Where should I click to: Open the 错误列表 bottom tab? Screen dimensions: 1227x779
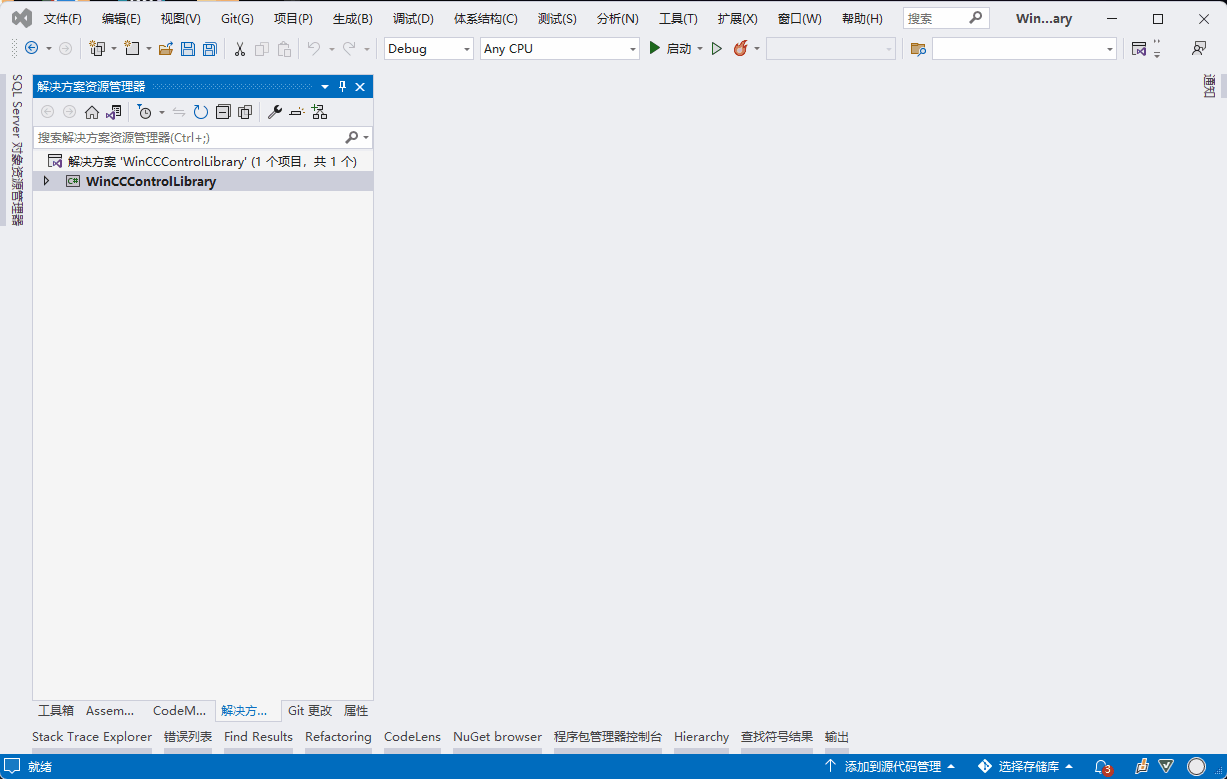pos(188,737)
